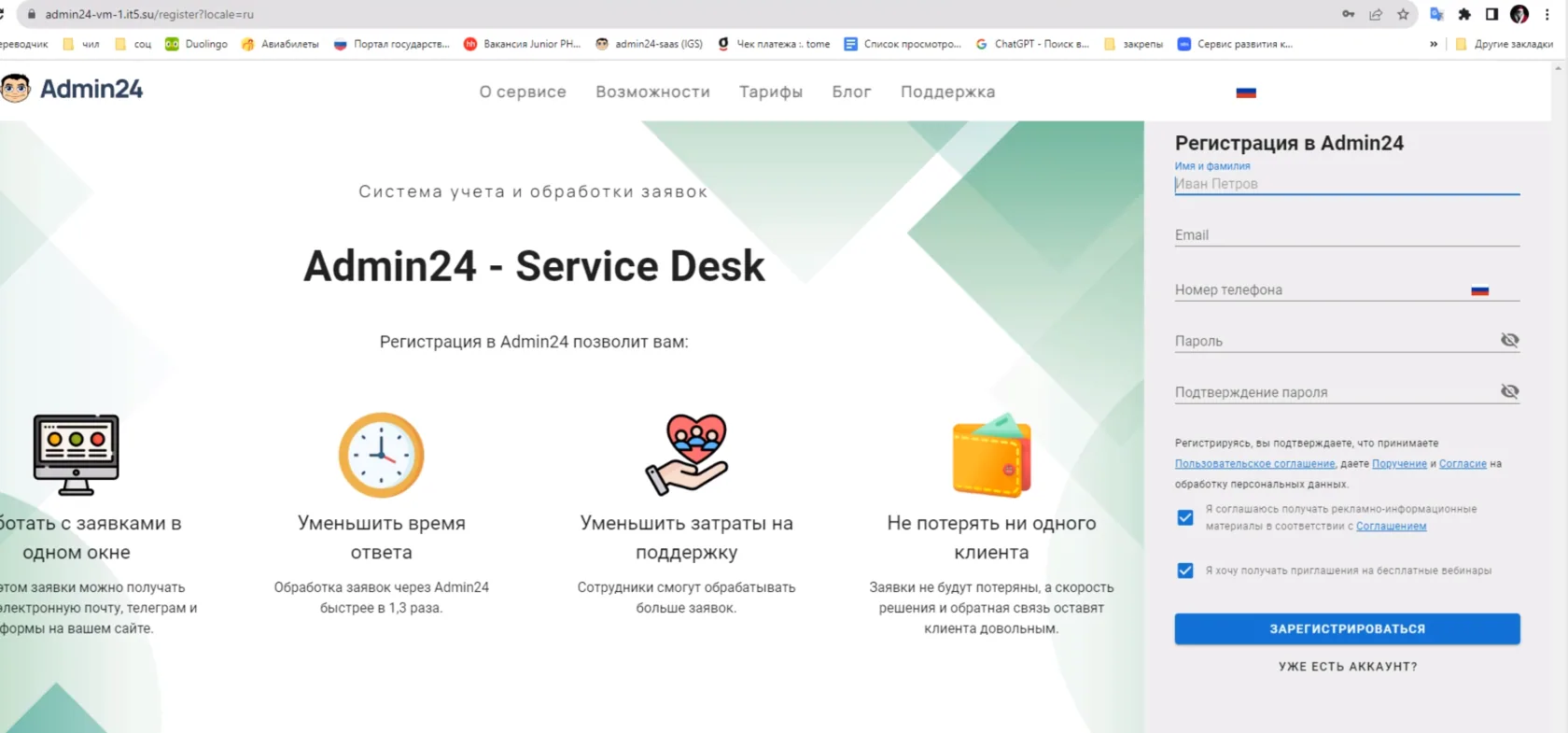
Task: View site info via padlock icon
Action: point(32,14)
